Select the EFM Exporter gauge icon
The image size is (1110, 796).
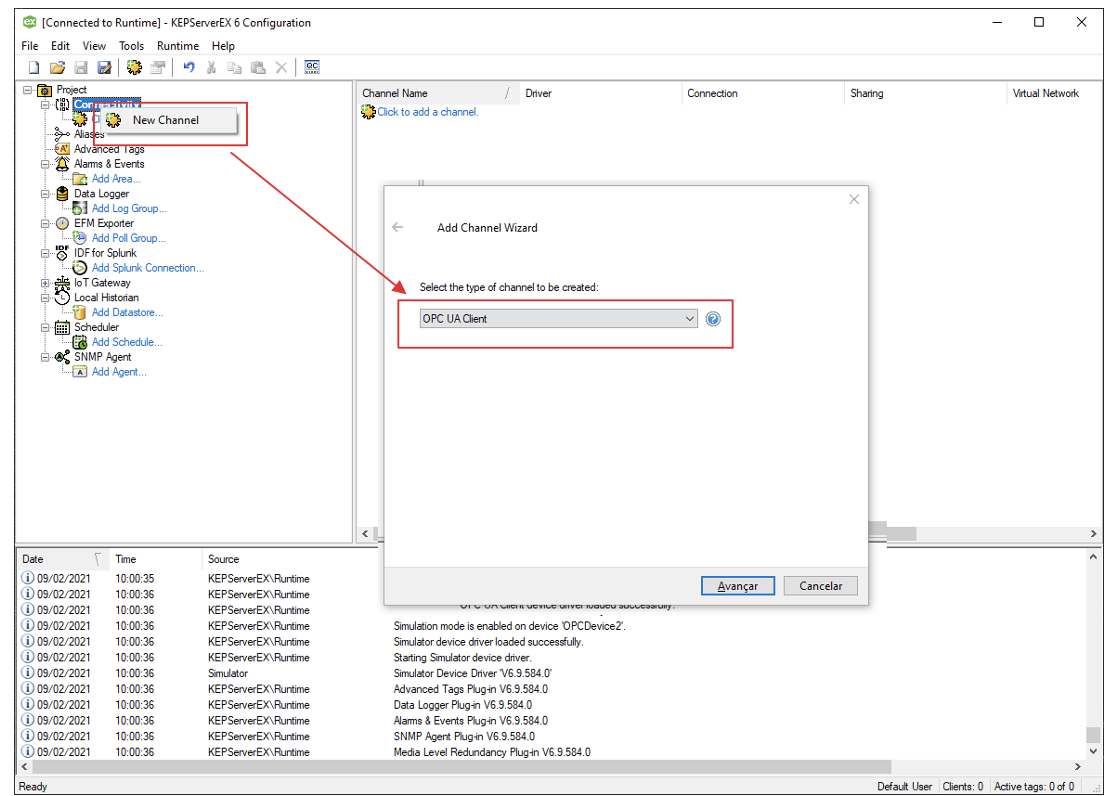click(62, 223)
